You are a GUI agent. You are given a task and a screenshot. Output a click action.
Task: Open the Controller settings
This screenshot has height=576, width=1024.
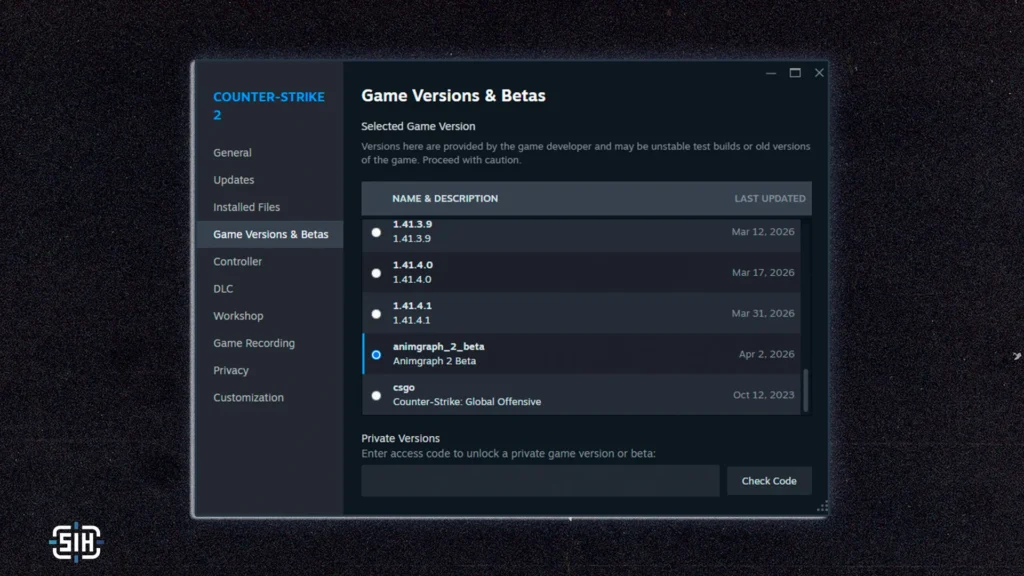237,261
